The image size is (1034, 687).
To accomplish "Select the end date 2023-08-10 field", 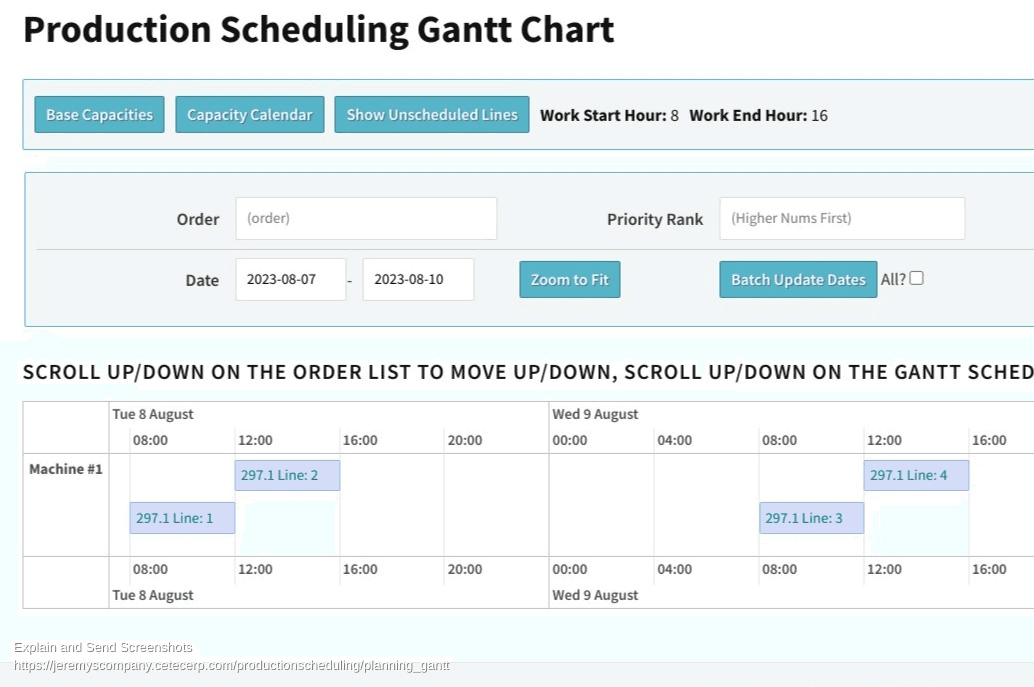I will [417, 279].
